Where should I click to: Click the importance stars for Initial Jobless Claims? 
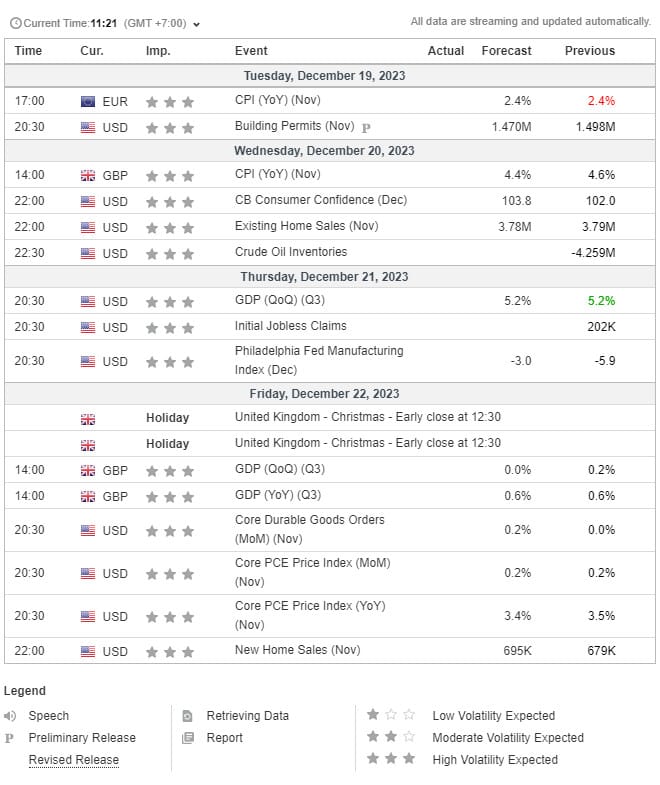(x=169, y=327)
